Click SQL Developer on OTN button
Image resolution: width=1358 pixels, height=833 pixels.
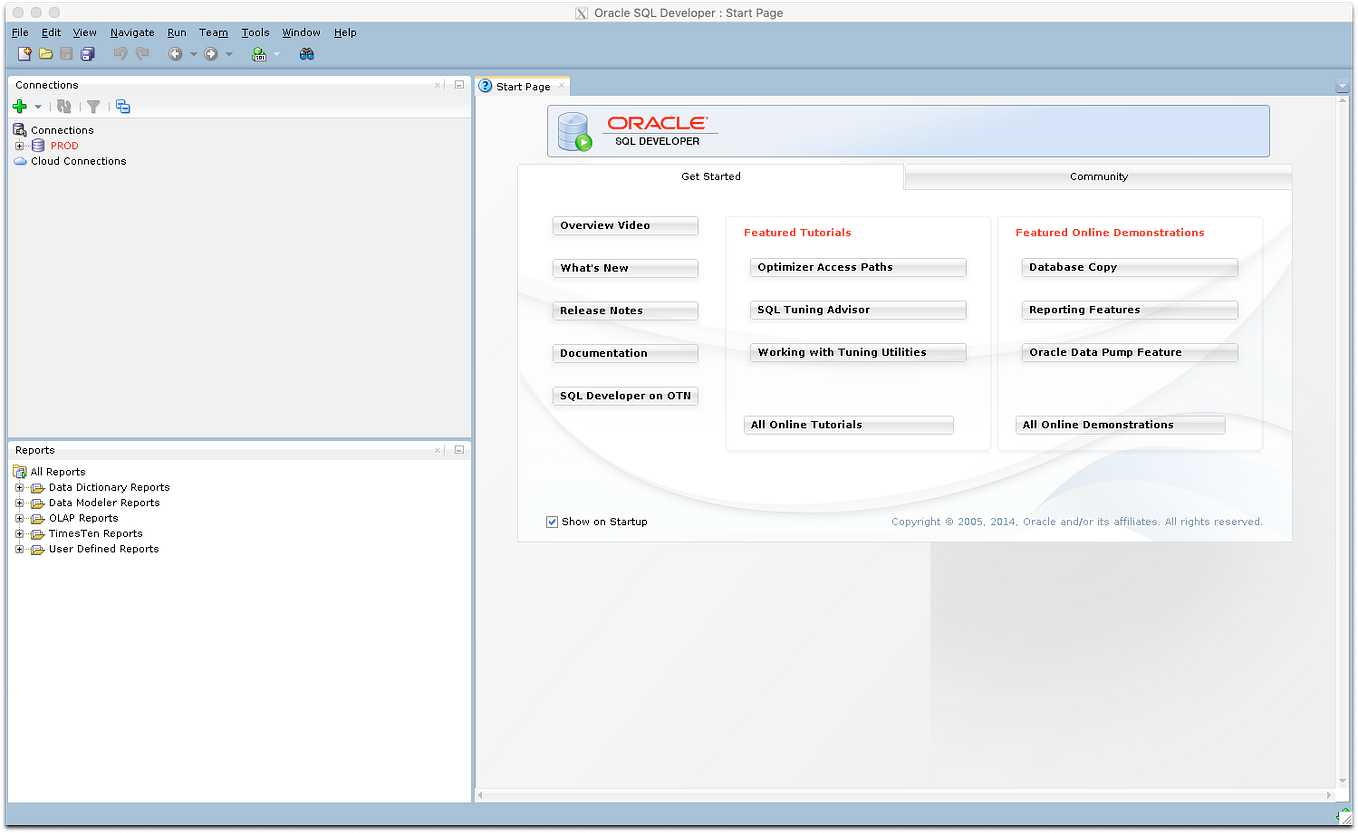tap(625, 396)
